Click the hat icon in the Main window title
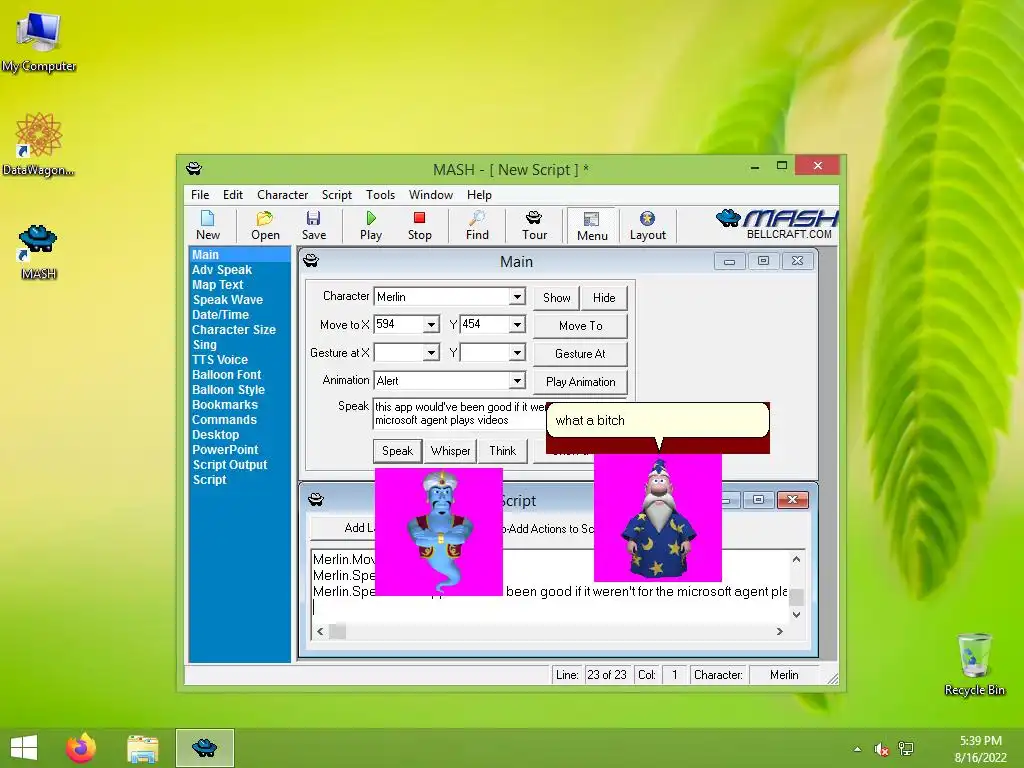Image resolution: width=1024 pixels, height=768 pixels. click(x=311, y=261)
